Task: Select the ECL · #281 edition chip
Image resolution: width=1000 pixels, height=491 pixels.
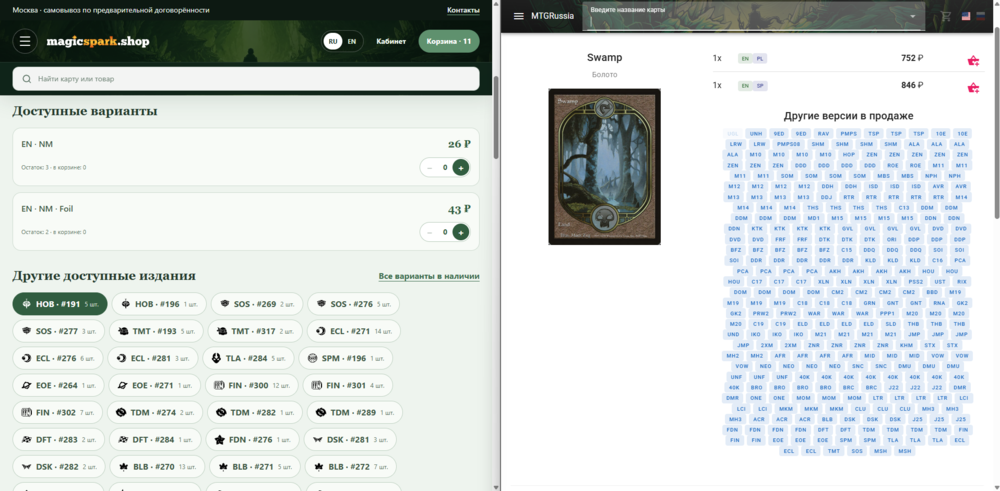Action: click(x=153, y=358)
